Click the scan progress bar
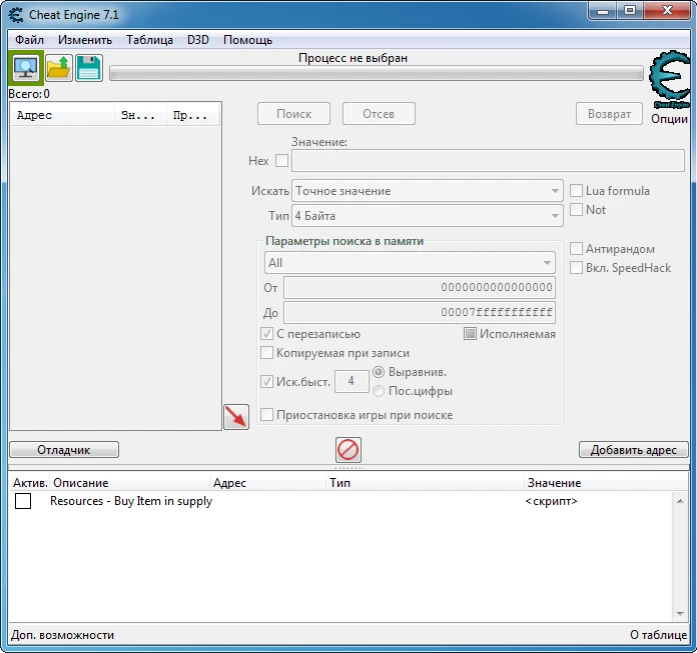Image resolution: width=697 pixels, height=653 pixels. (x=376, y=73)
